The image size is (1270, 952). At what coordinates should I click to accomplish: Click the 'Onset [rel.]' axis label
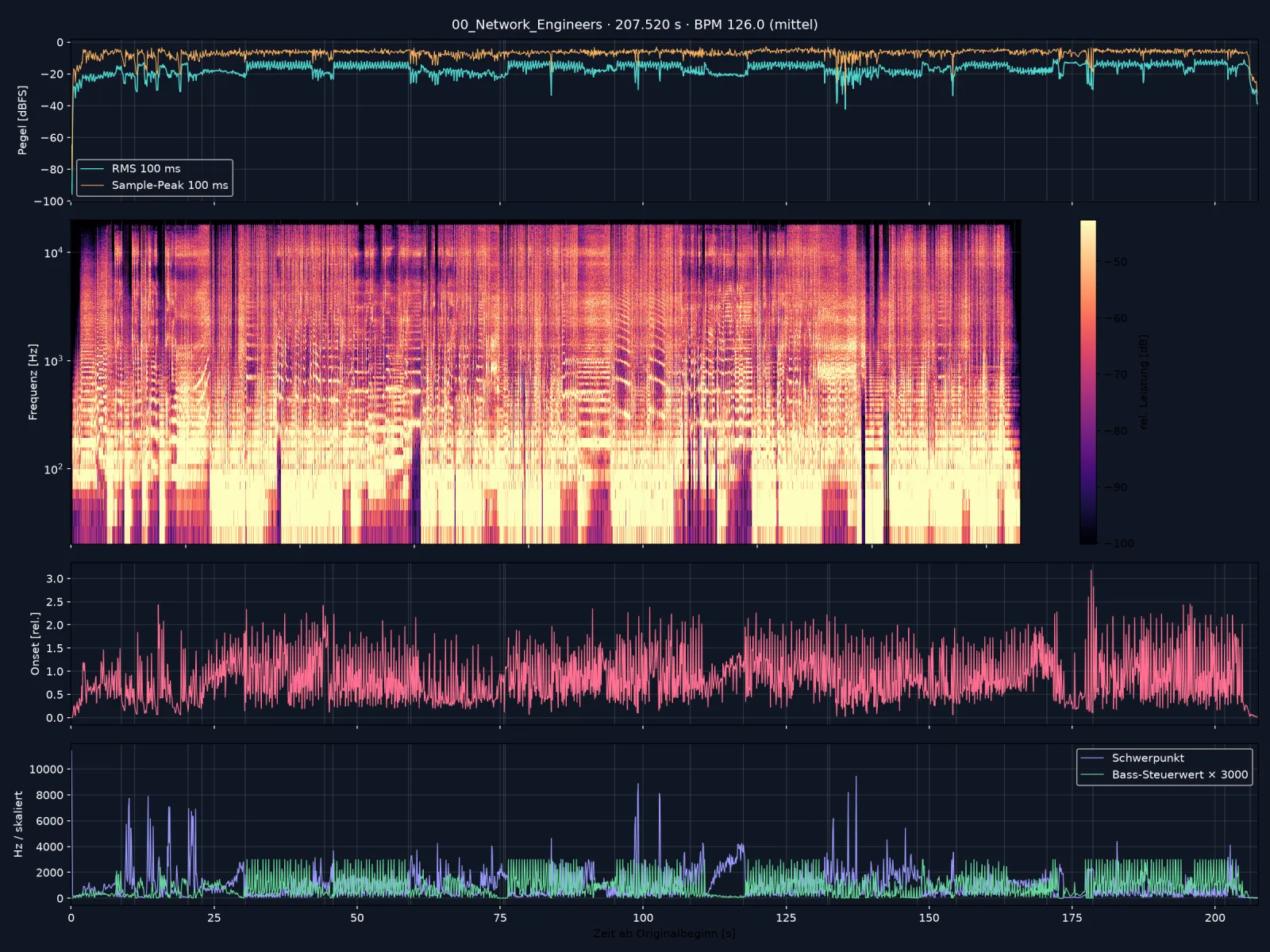(34, 643)
